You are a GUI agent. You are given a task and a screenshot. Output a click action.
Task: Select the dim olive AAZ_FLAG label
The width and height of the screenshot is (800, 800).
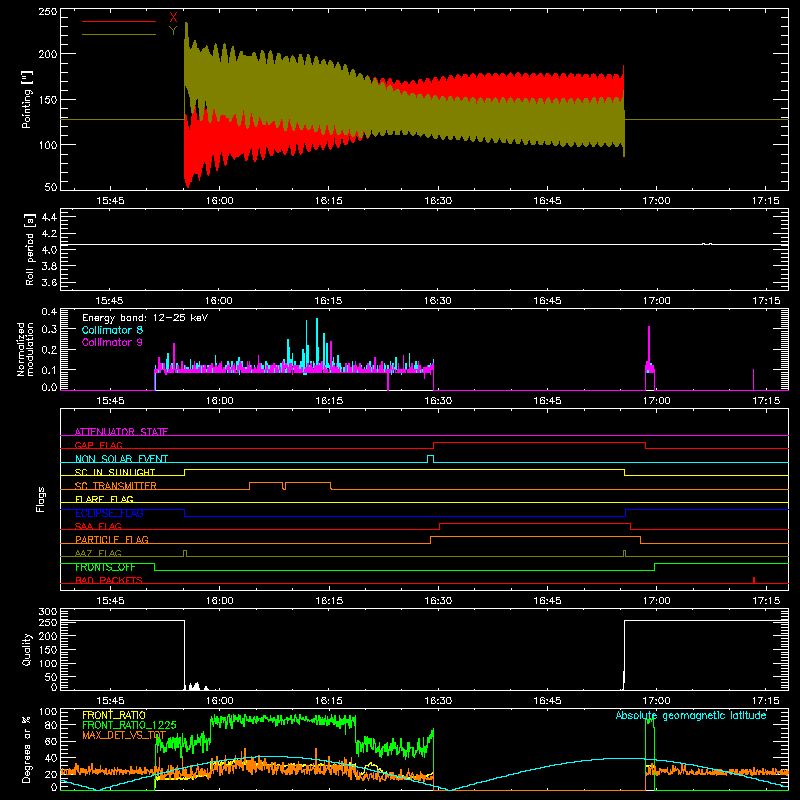(x=98, y=553)
